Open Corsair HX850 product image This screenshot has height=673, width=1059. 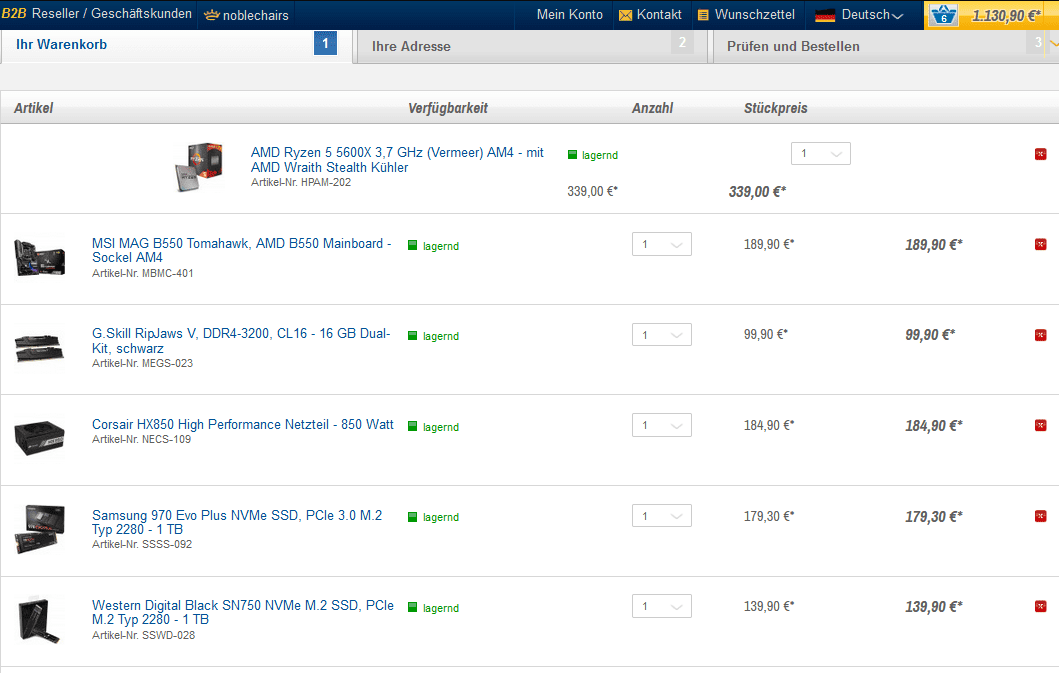[x=40, y=438]
